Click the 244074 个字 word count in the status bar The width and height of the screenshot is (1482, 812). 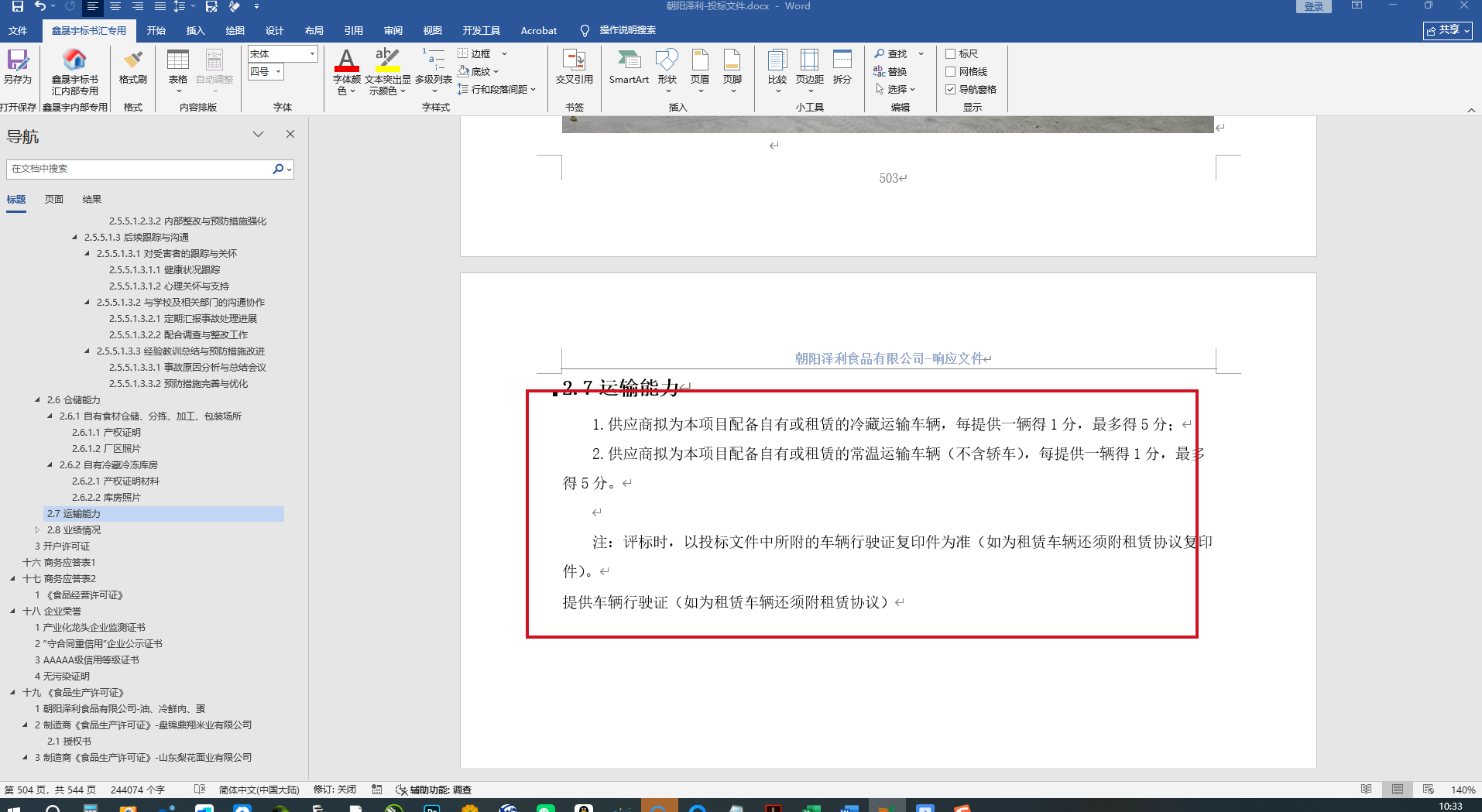pos(138,790)
